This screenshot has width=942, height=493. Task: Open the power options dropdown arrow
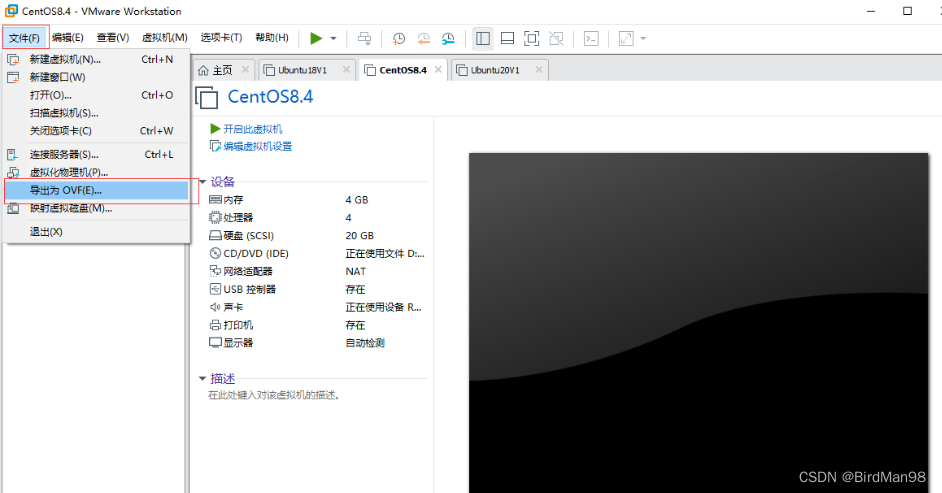point(333,38)
